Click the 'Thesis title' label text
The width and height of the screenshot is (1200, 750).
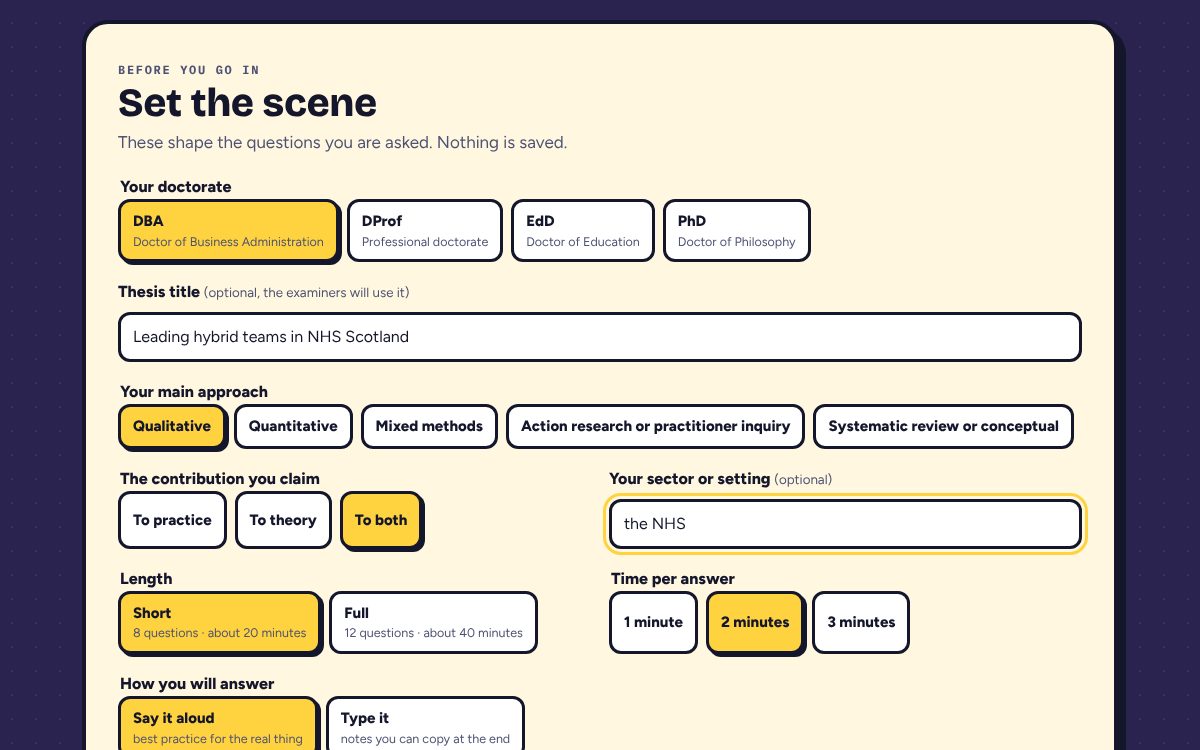click(x=159, y=292)
